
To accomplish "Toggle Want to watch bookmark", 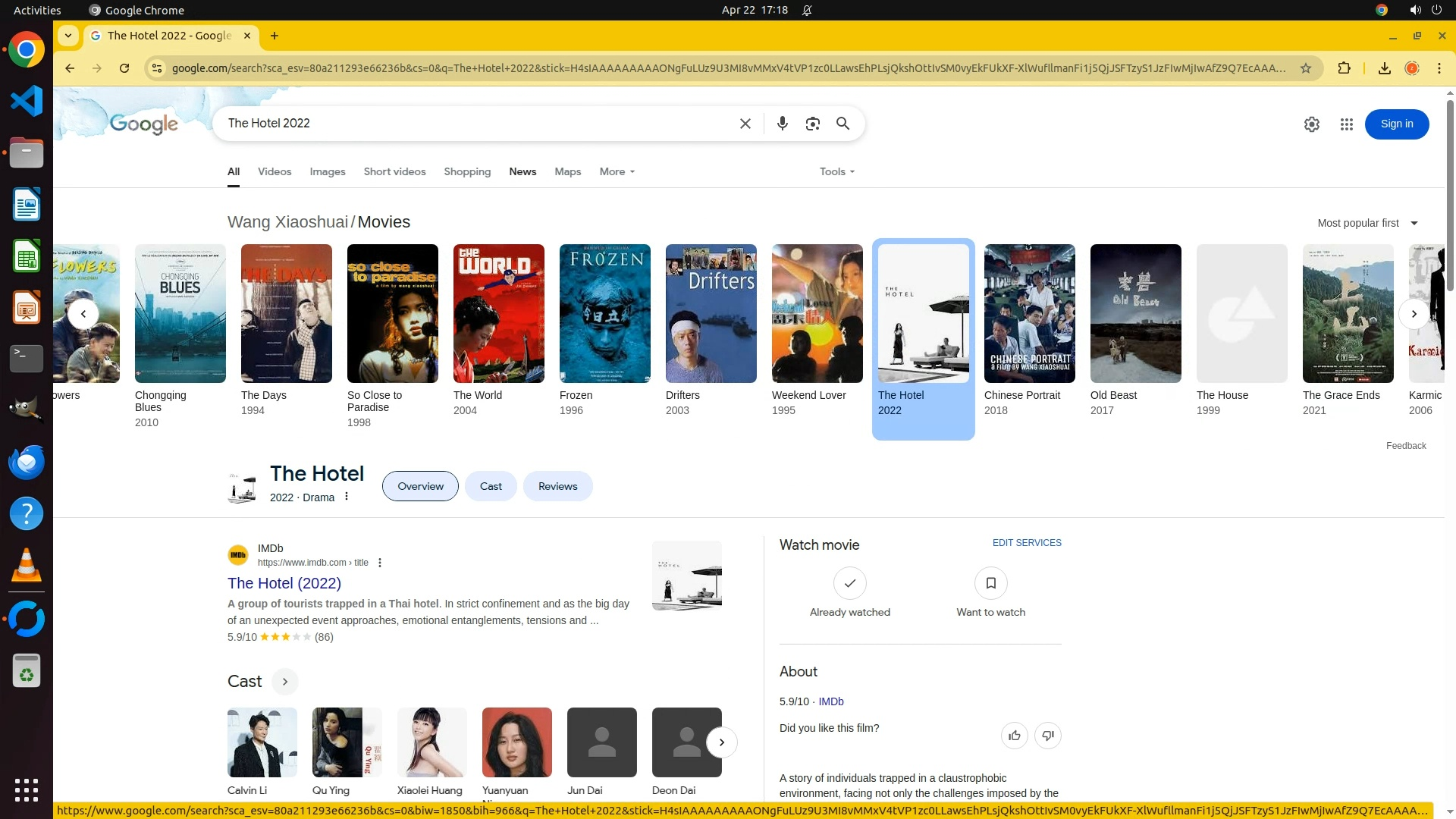I will coord(990,583).
